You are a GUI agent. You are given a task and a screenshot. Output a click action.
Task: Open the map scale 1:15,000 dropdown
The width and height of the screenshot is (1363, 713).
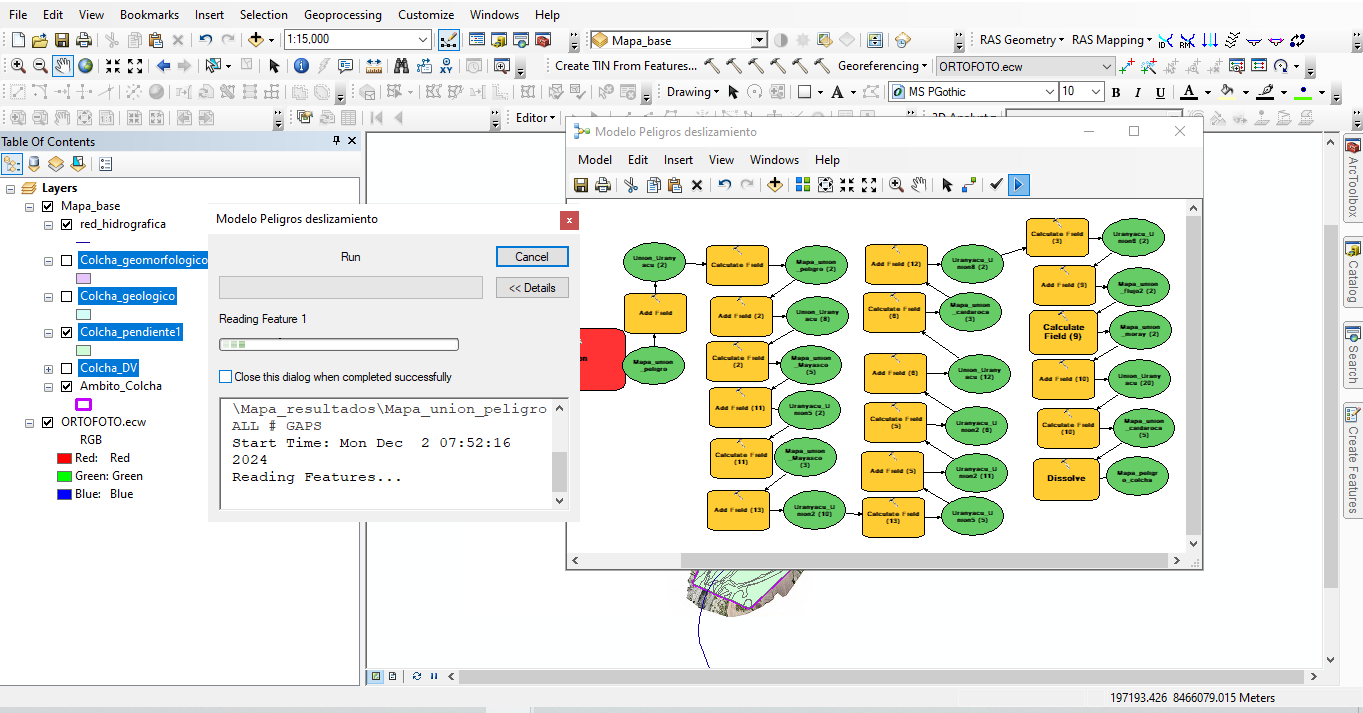[x=423, y=40]
